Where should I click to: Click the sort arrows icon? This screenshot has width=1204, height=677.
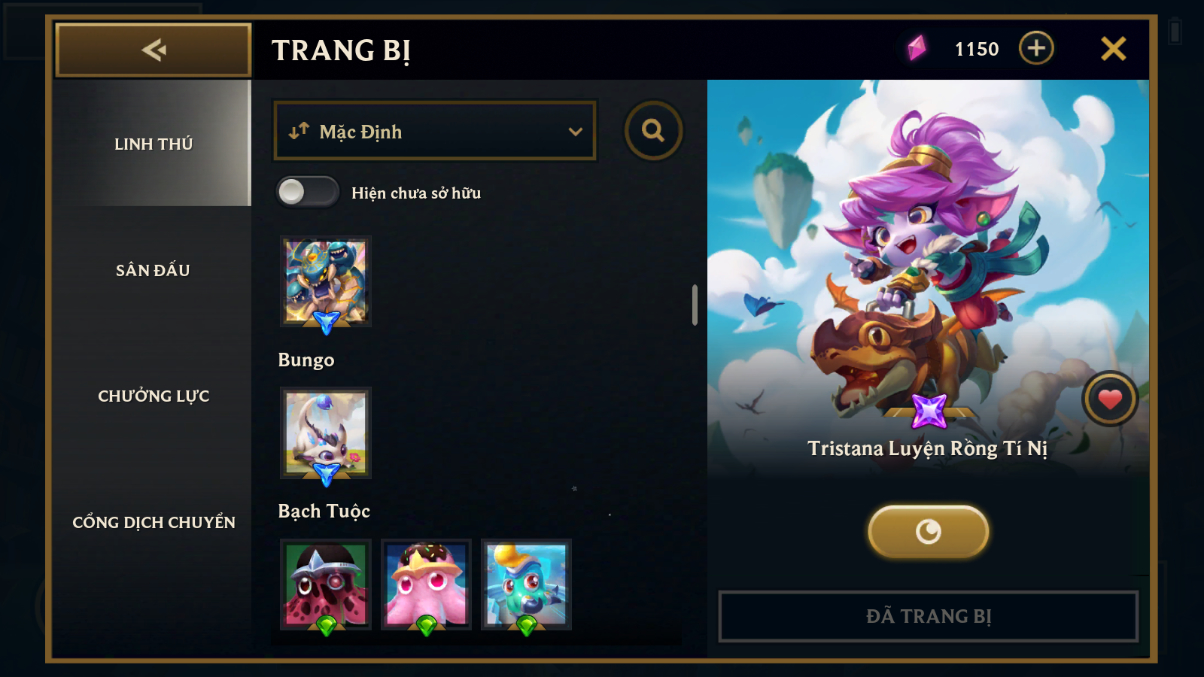(299, 131)
